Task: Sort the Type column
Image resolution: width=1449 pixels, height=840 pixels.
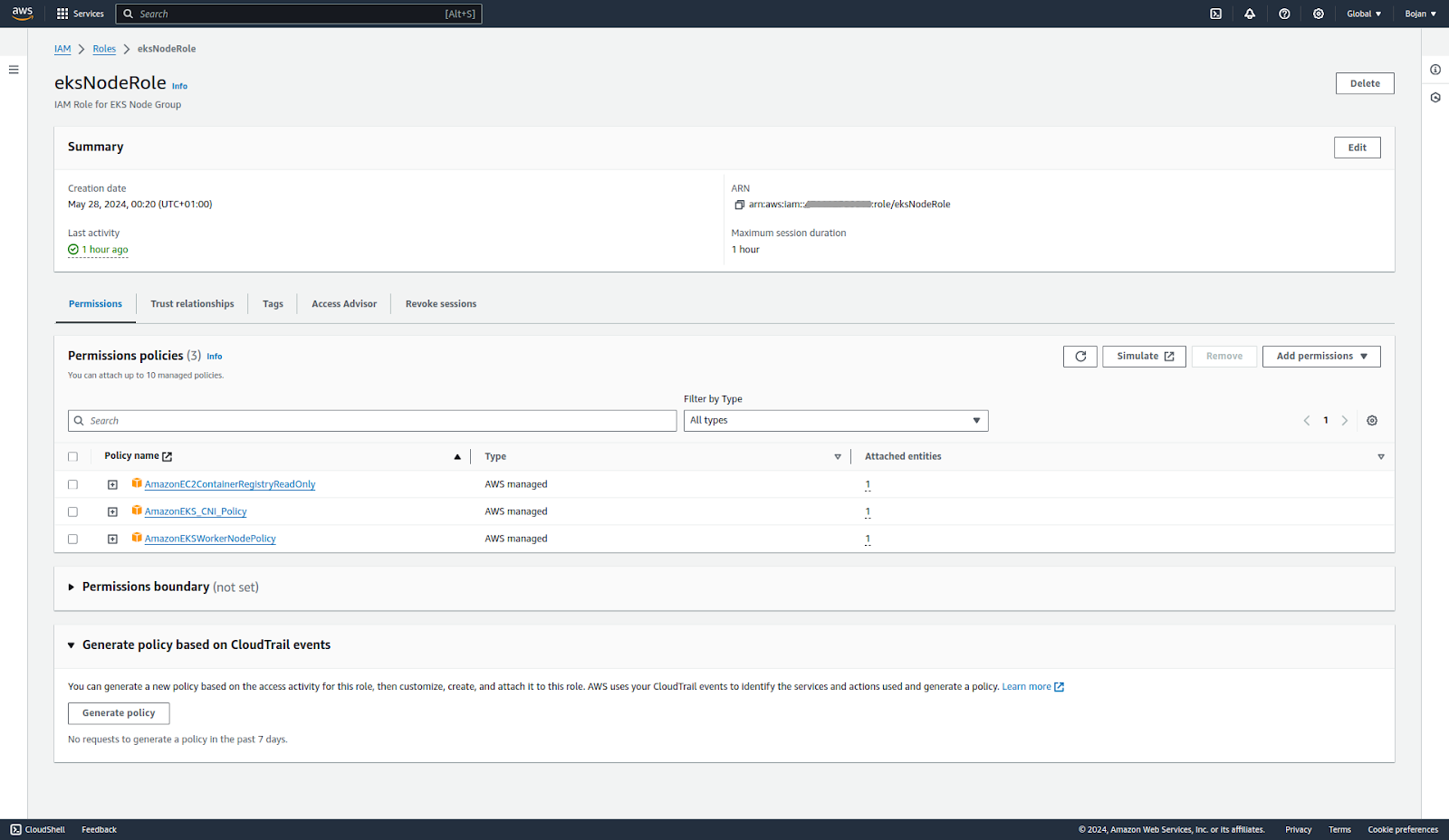Action: tap(838, 457)
